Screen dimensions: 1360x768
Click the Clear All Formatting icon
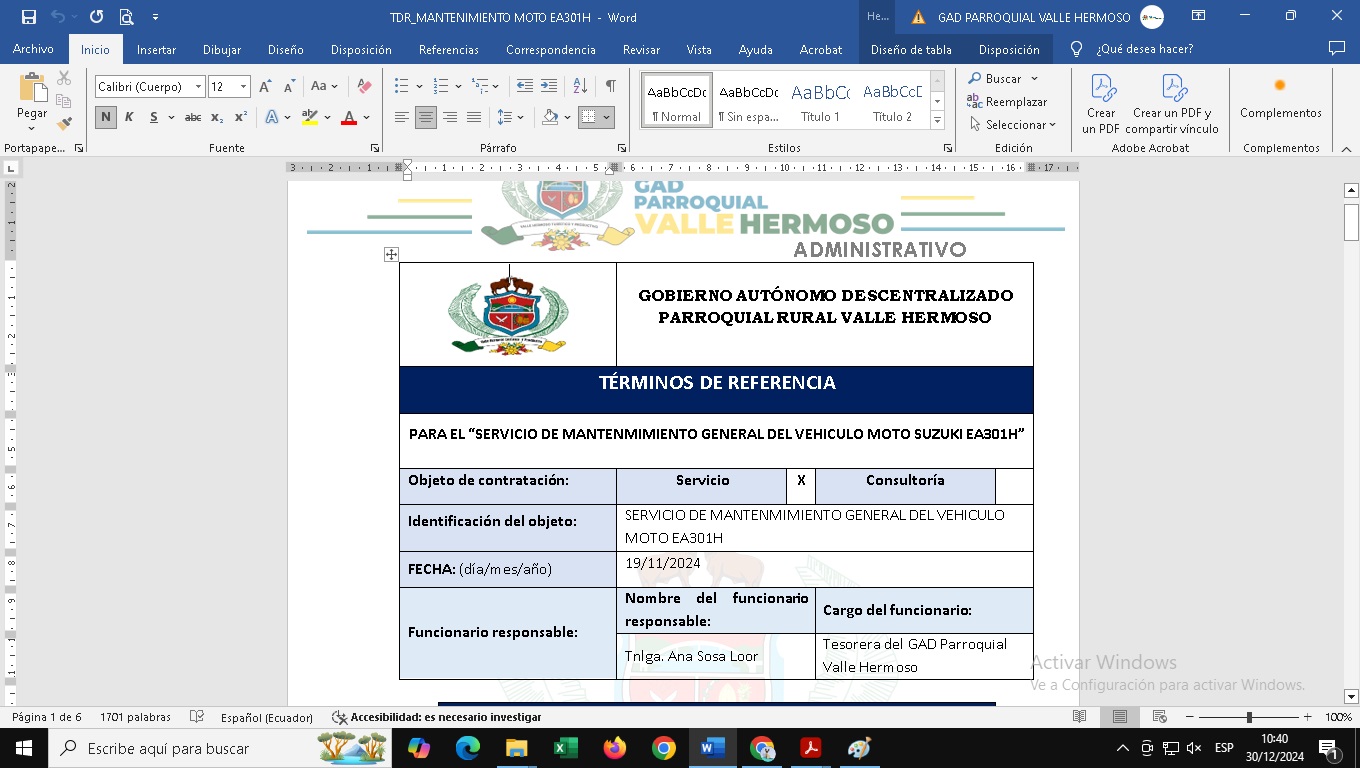tap(364, 87)
